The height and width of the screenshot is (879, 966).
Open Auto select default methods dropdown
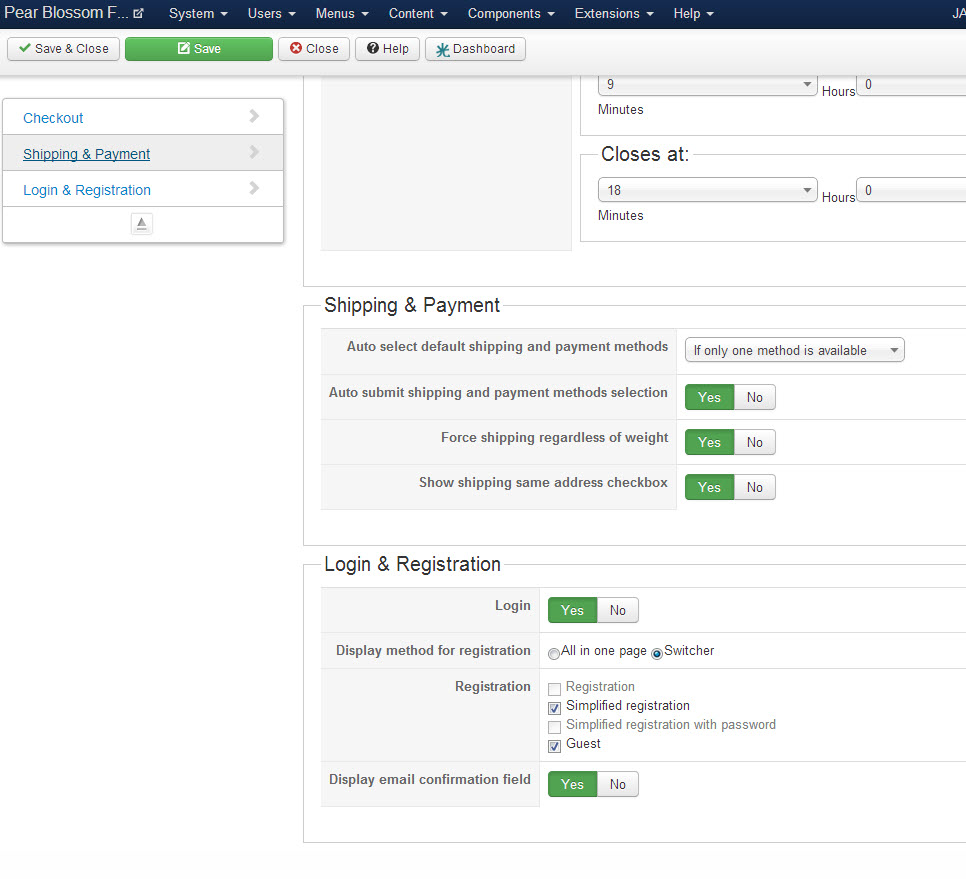[794, 350]
